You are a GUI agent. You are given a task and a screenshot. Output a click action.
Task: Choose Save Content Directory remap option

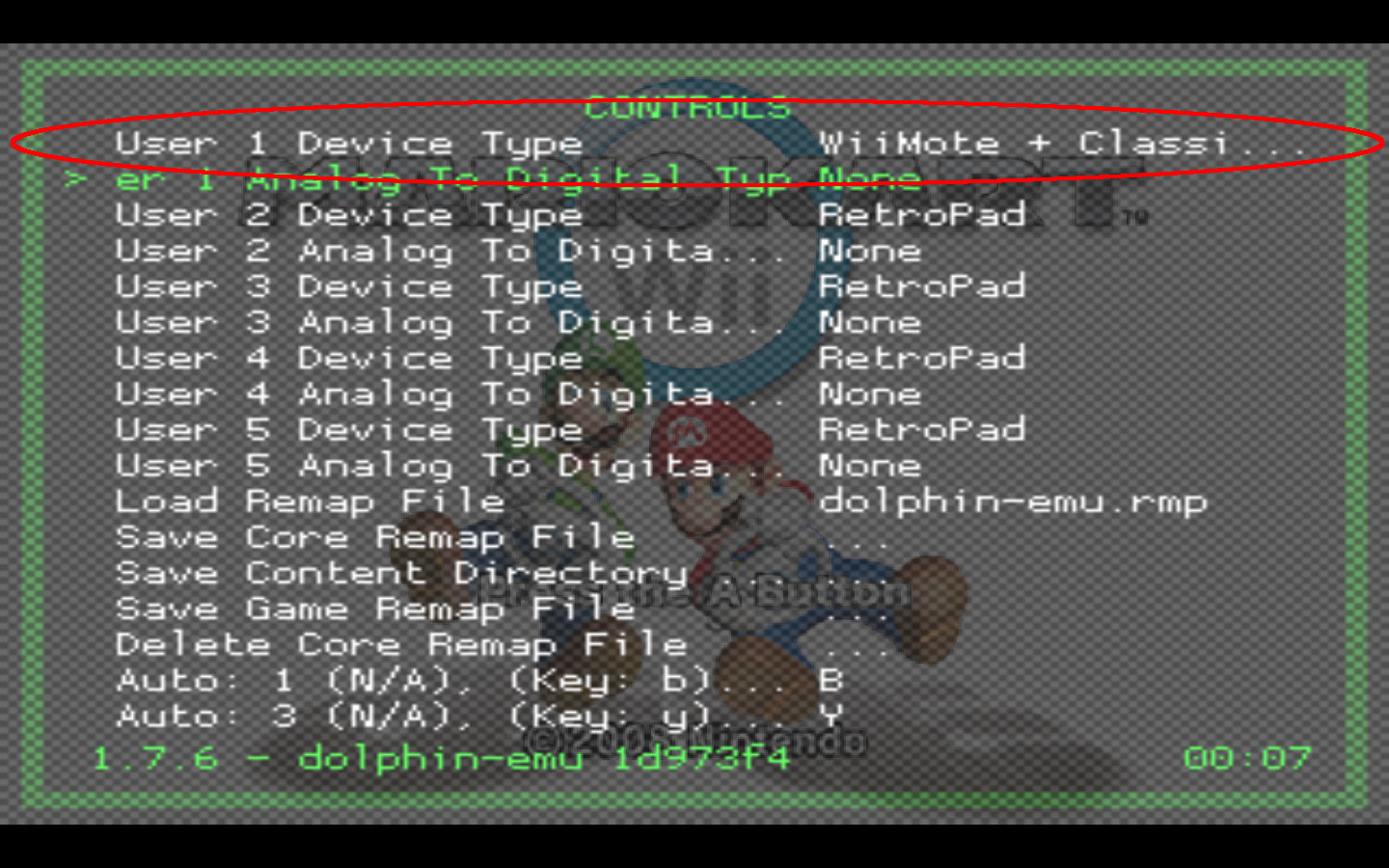401,573
